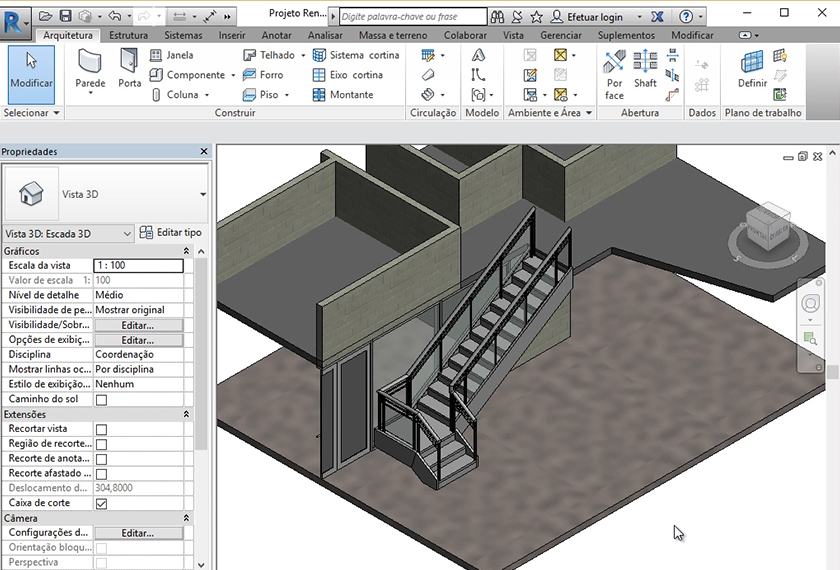Activate the Modificar selection tool
Viewport: 840px width, 570px height.
point(31,70)
